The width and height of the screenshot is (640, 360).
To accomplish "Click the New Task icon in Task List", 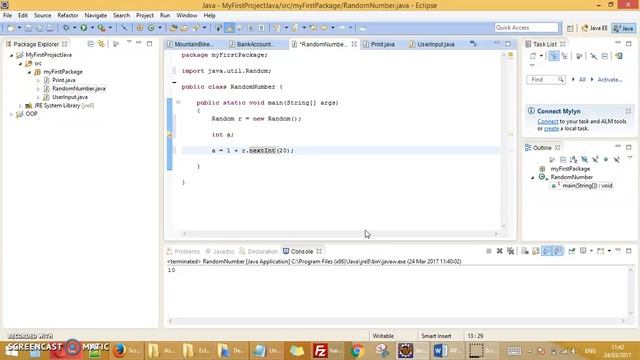I will [533, 56].
